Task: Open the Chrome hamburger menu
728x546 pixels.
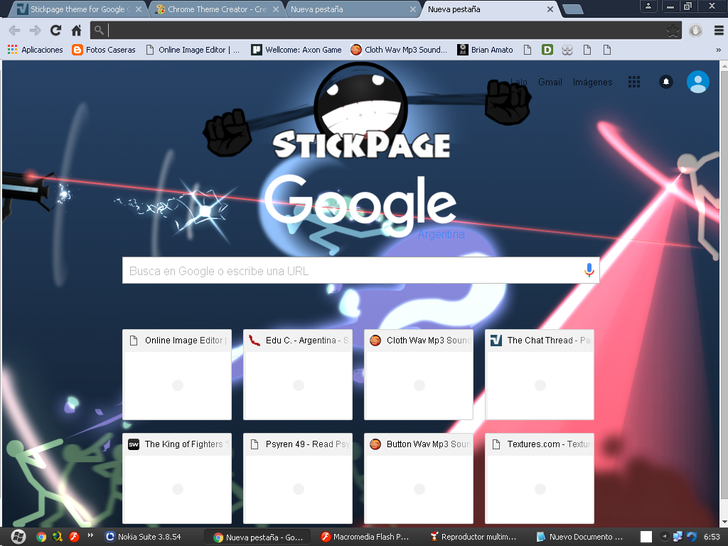Action: [x=718, y=31]
